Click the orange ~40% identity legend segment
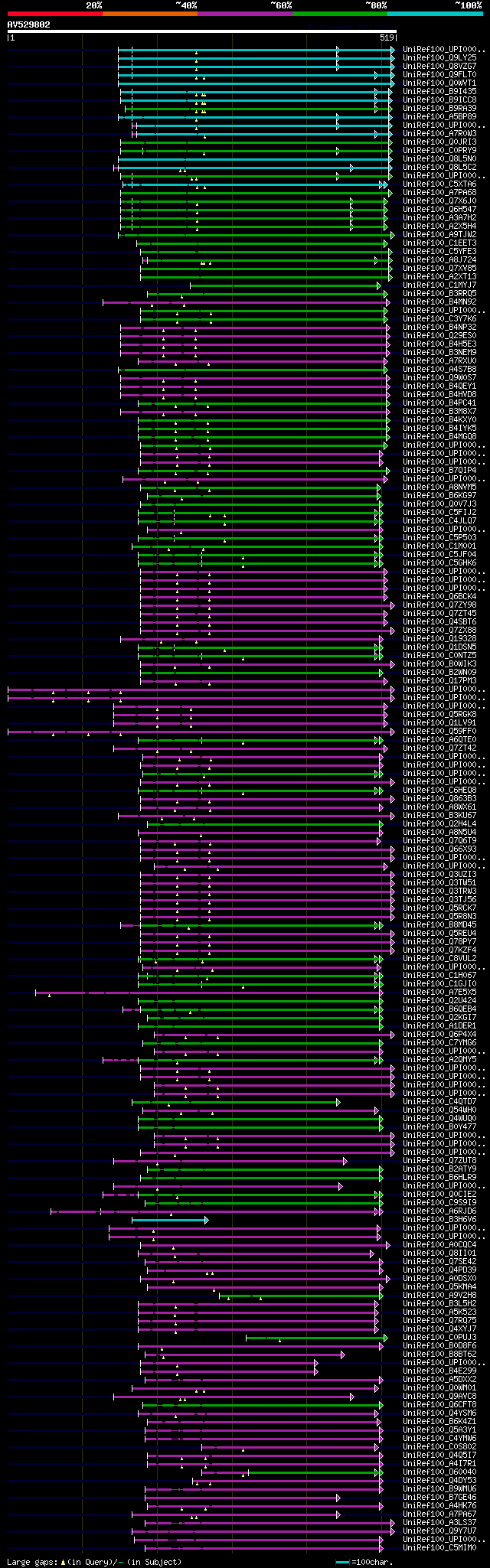 tap(150, 14)
